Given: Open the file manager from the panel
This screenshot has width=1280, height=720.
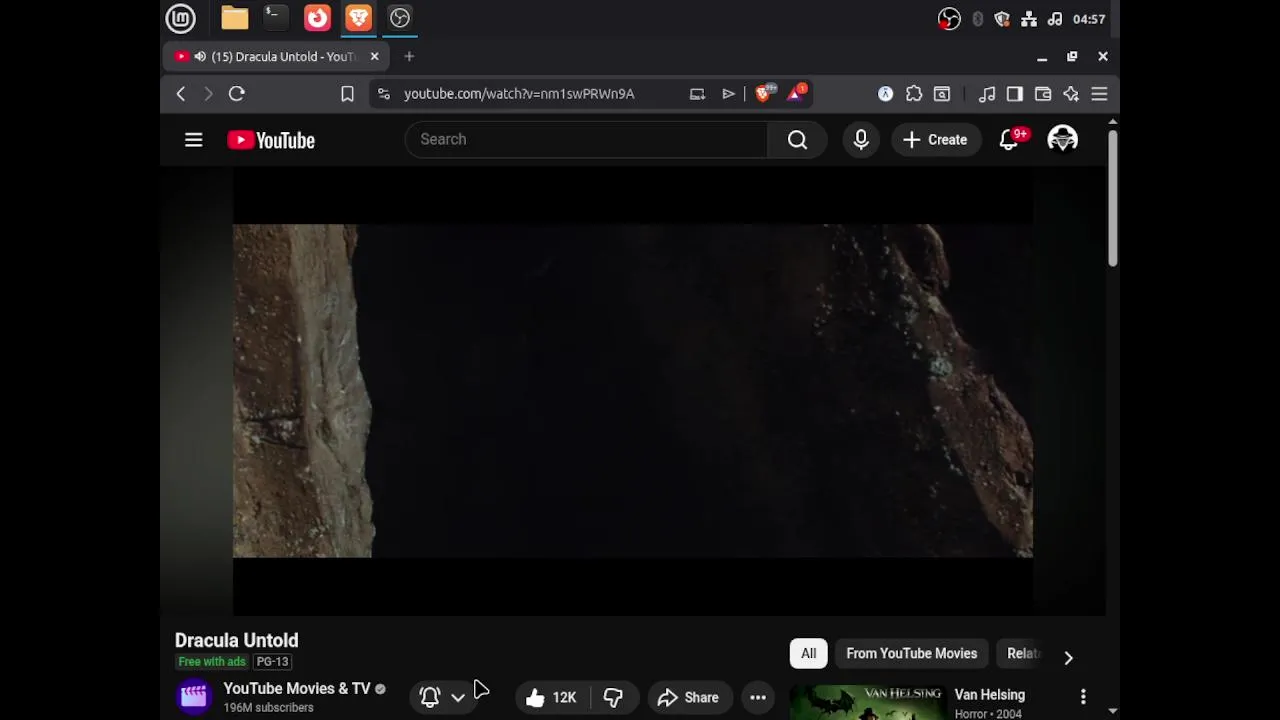Looking at the screenshot, I should pyautogui.click(x=235, y=18).
